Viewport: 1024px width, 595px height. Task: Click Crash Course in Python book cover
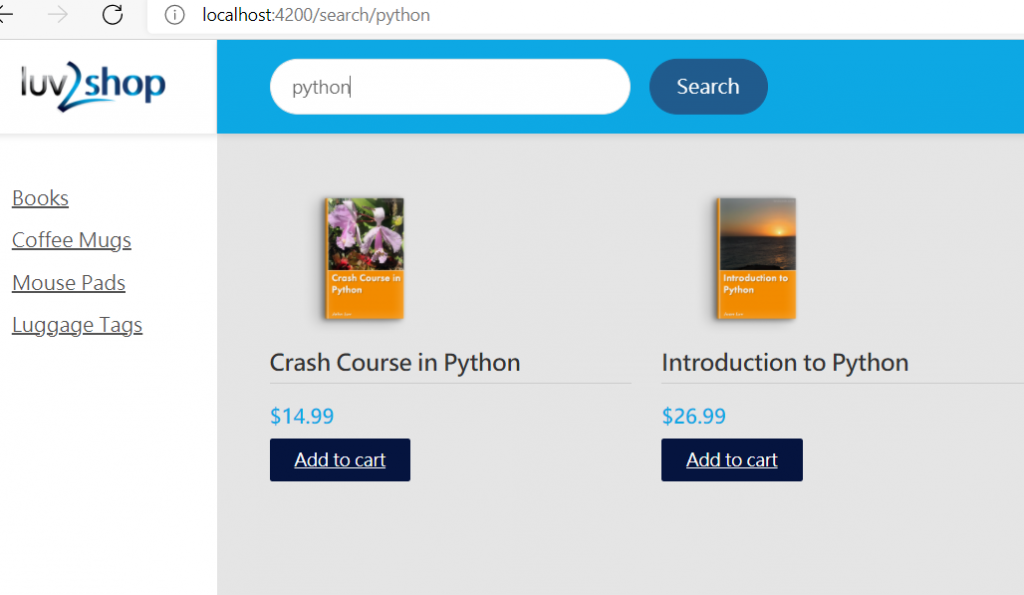pos(364,258)
